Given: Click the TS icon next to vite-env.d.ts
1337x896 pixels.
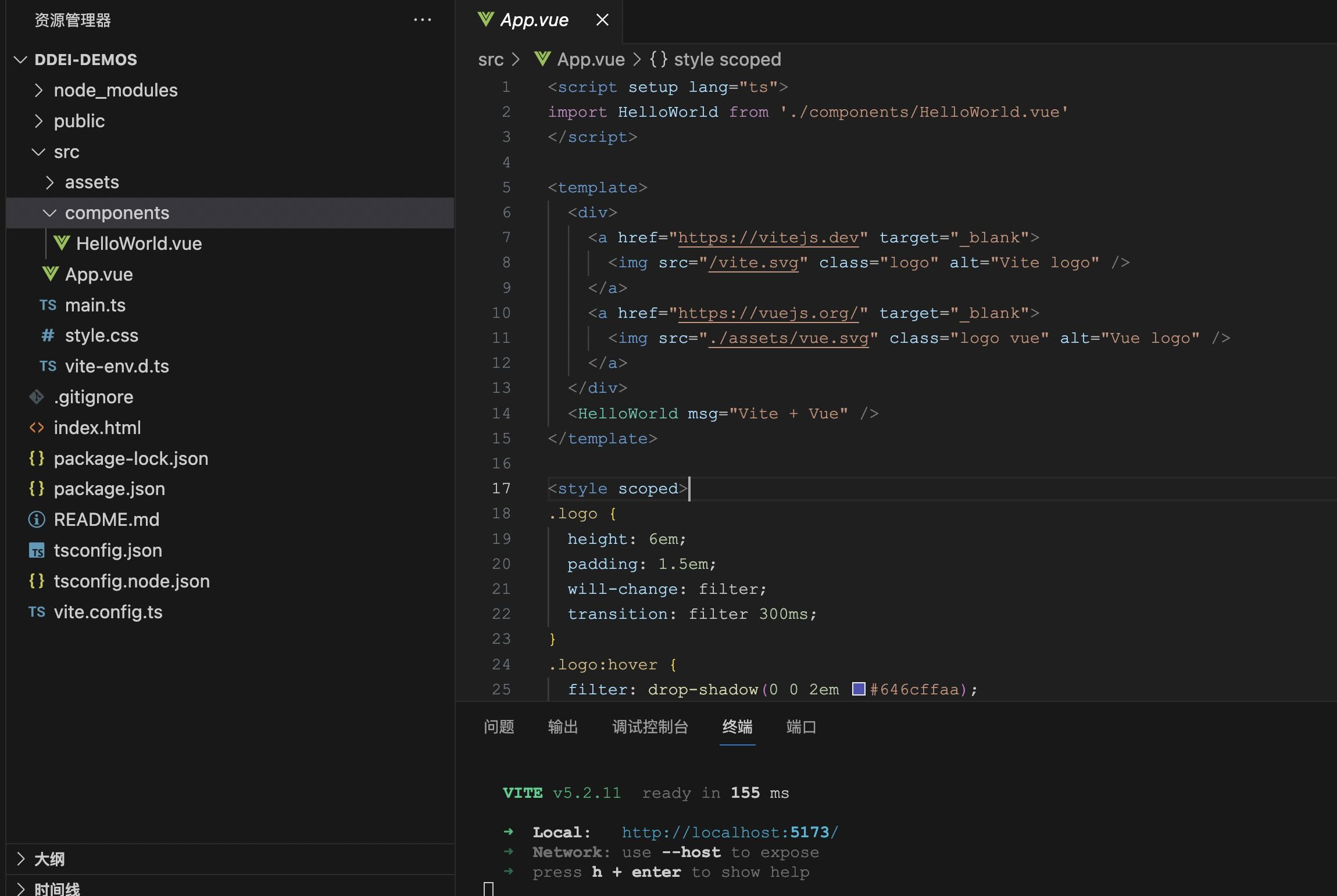Looking at the screenshot, I should 48,366.
